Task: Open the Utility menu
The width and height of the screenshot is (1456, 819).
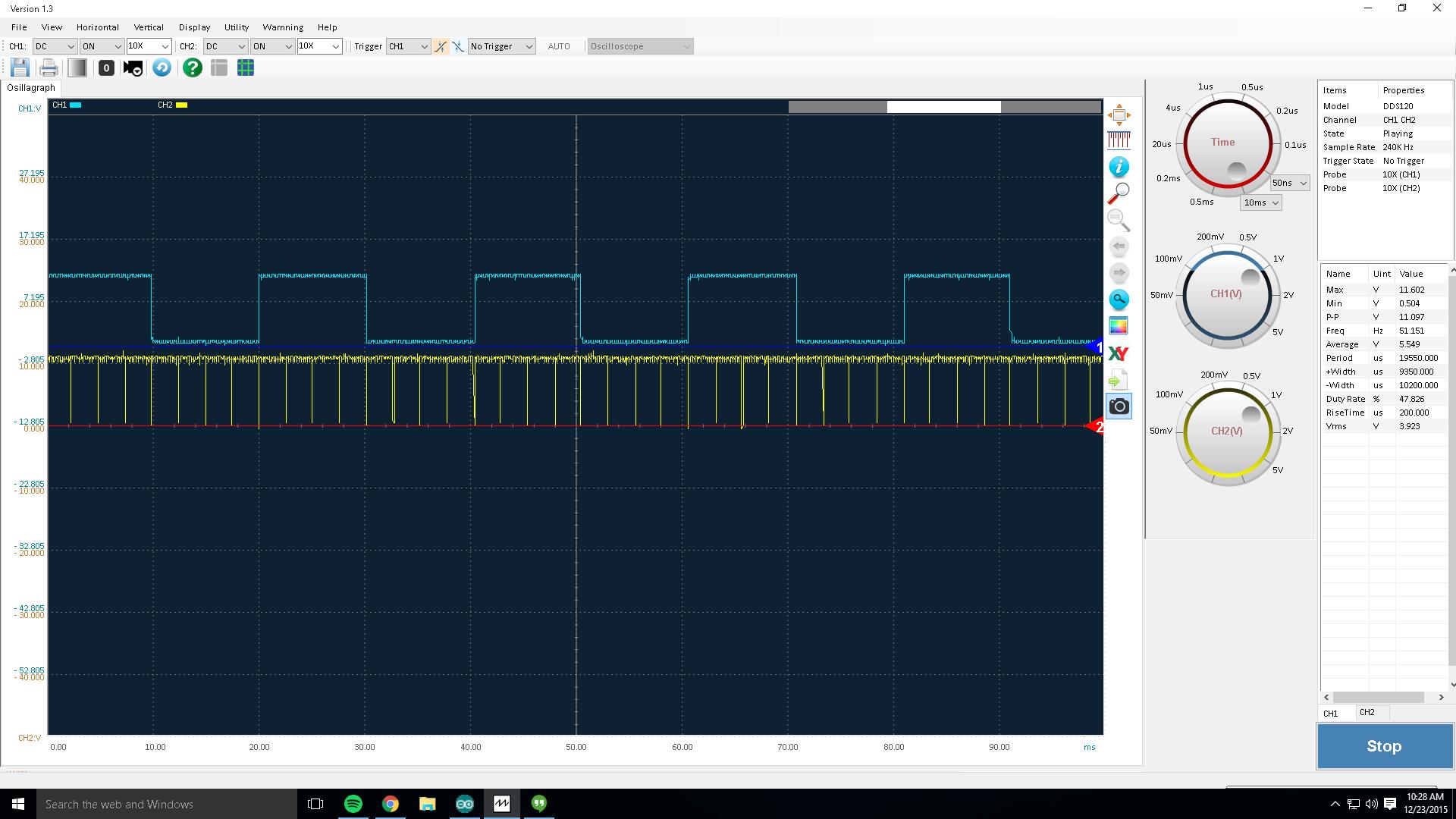Action: tap(237, 27)
